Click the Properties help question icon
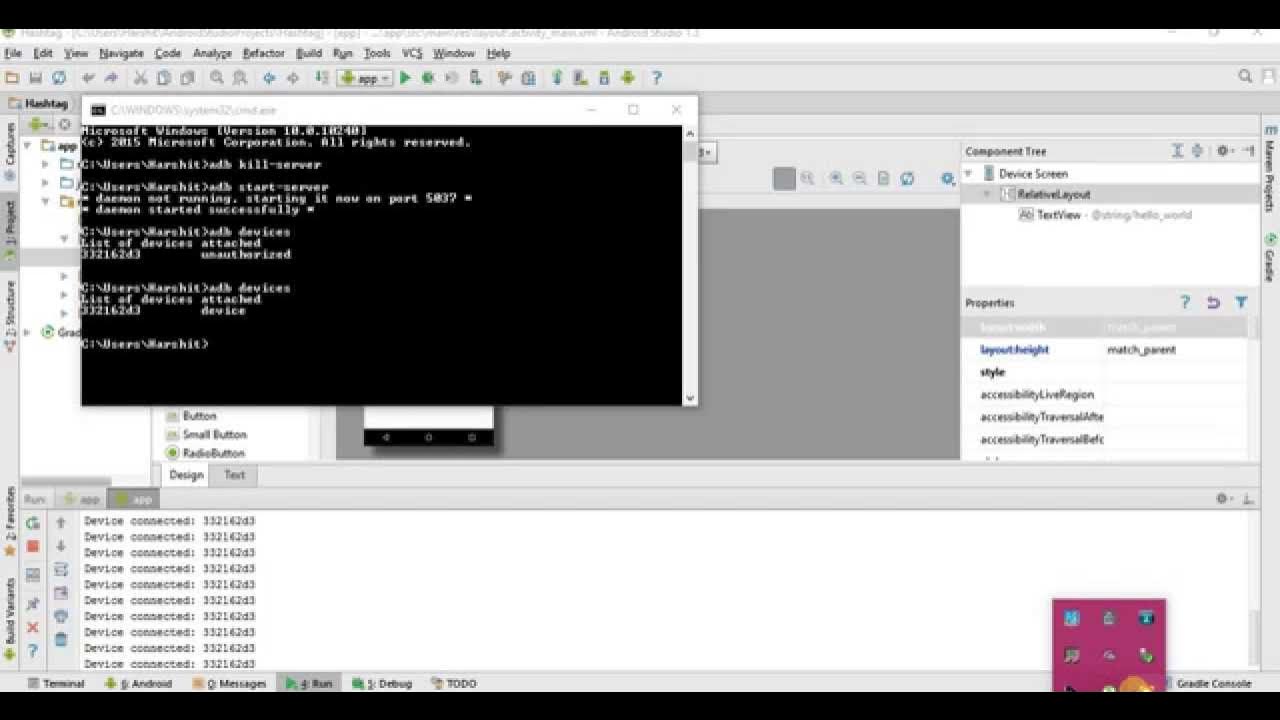 1185,302
